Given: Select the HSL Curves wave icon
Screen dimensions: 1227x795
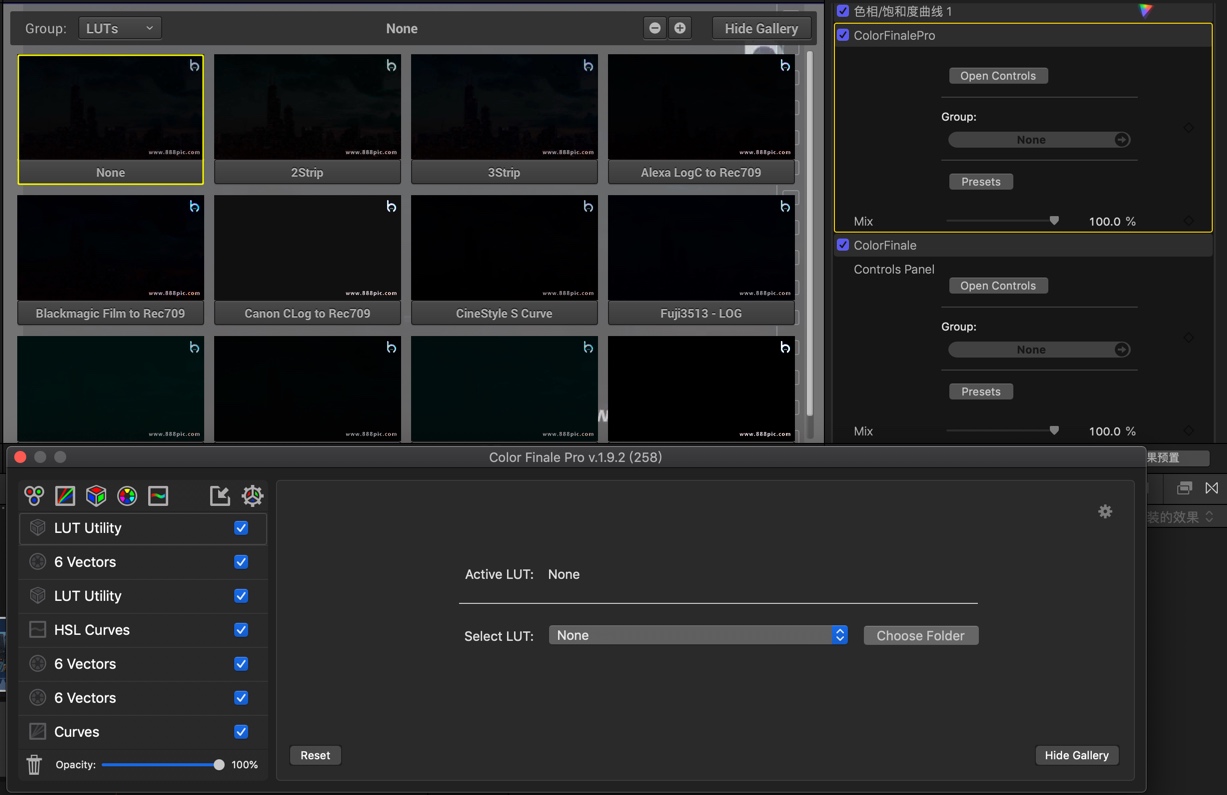Looking at the screenshot, I should click(157, 495).
